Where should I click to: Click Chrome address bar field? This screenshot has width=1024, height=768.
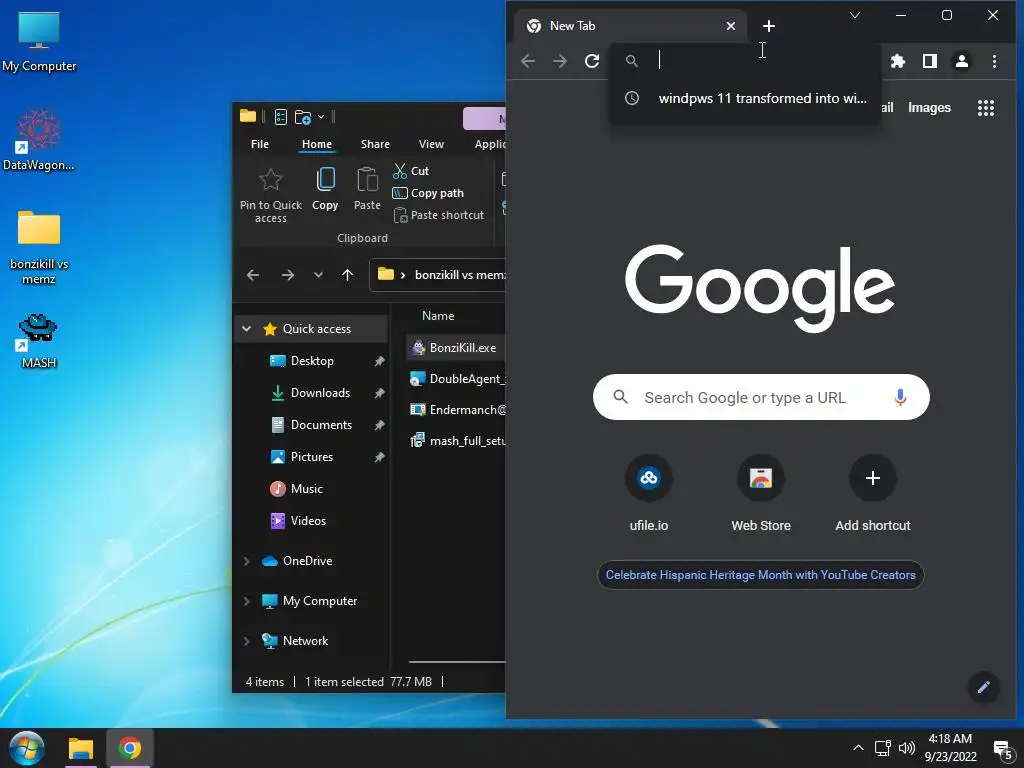point(744,61)
